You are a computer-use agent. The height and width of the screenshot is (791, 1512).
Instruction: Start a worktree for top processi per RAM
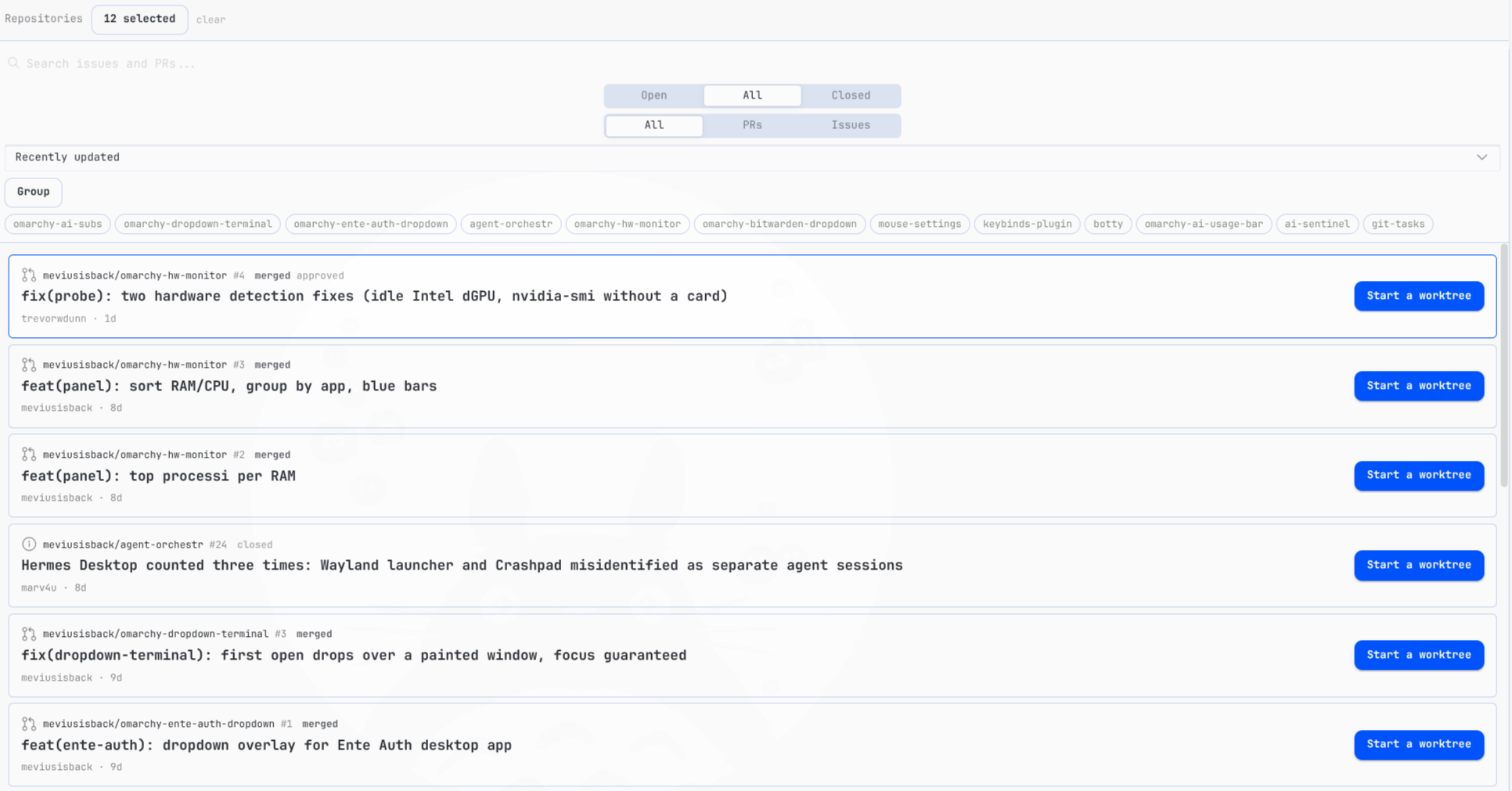point(1419,475)
